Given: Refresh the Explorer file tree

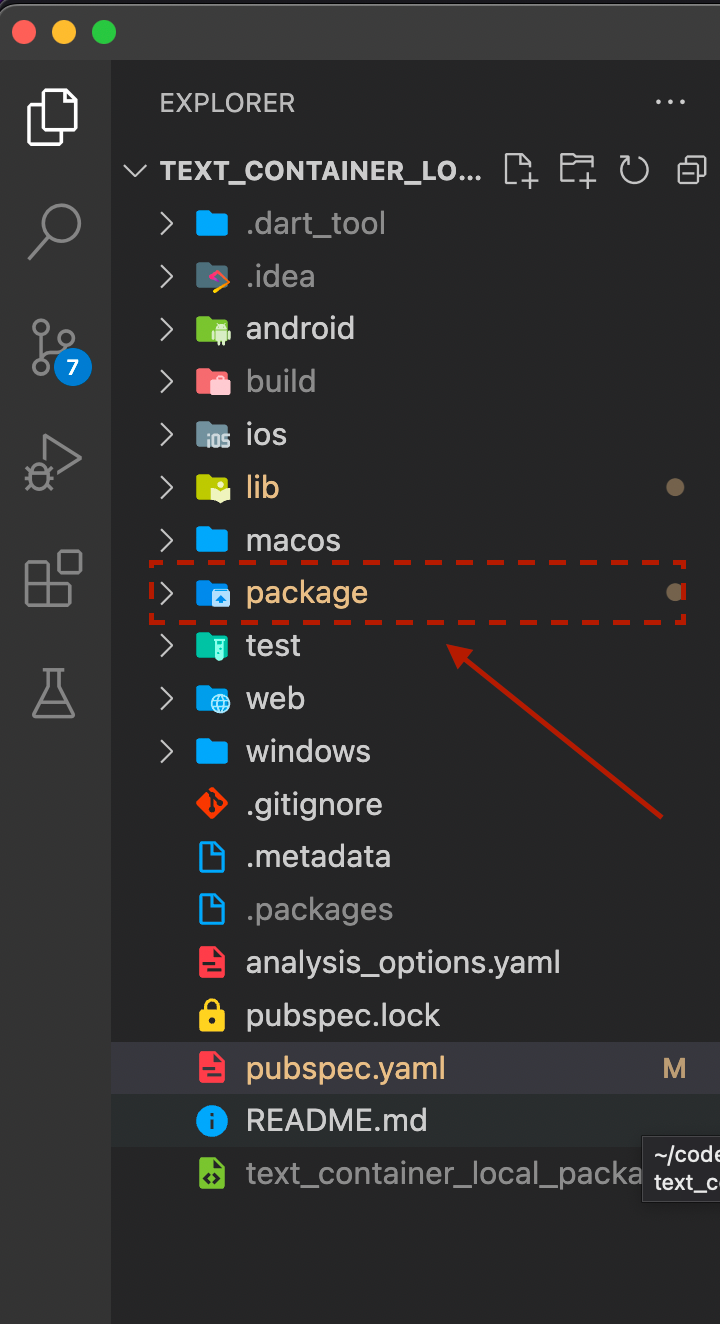Looking at the screenshot, I should [x=634, y=171].
